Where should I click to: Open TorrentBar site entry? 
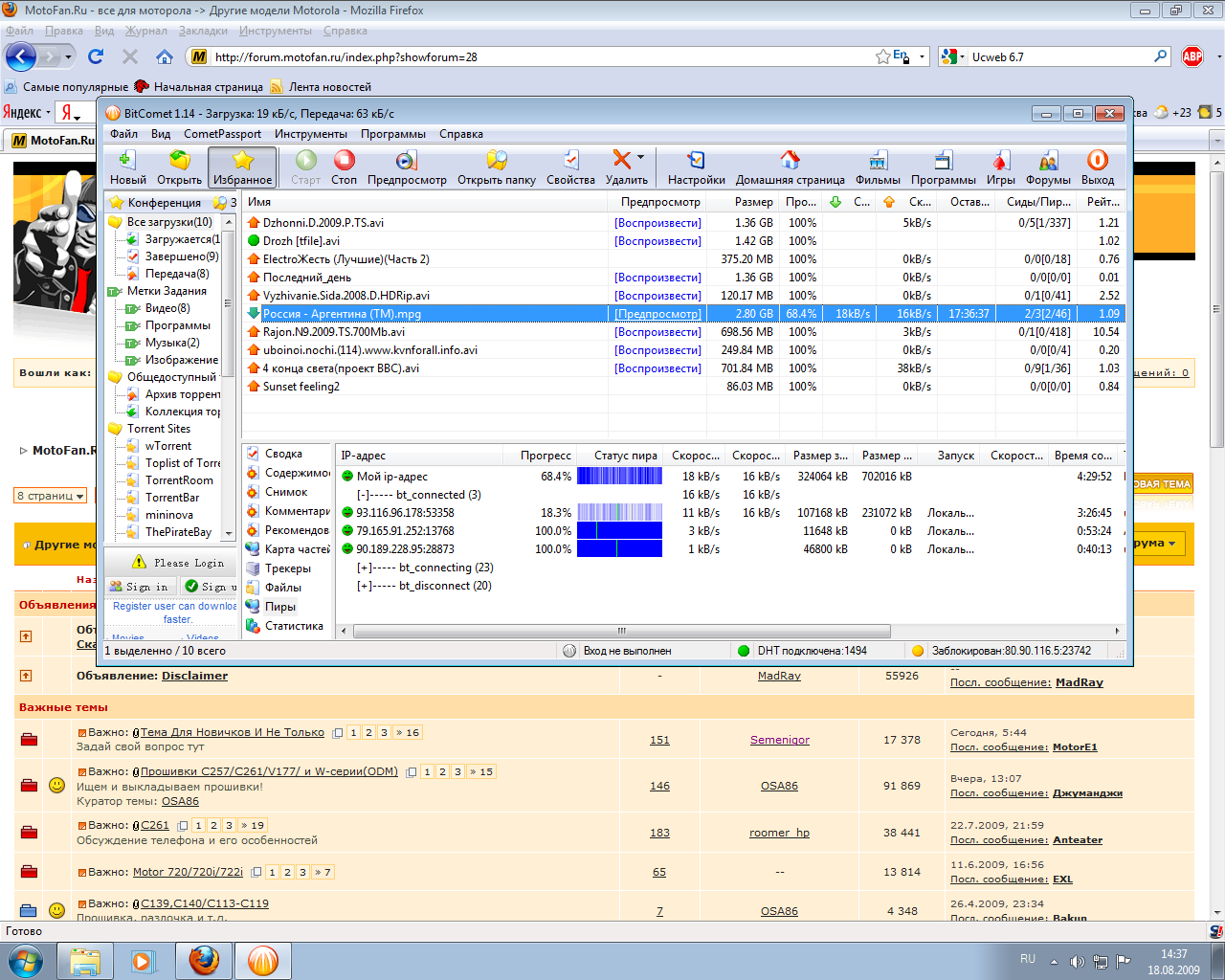172,498
